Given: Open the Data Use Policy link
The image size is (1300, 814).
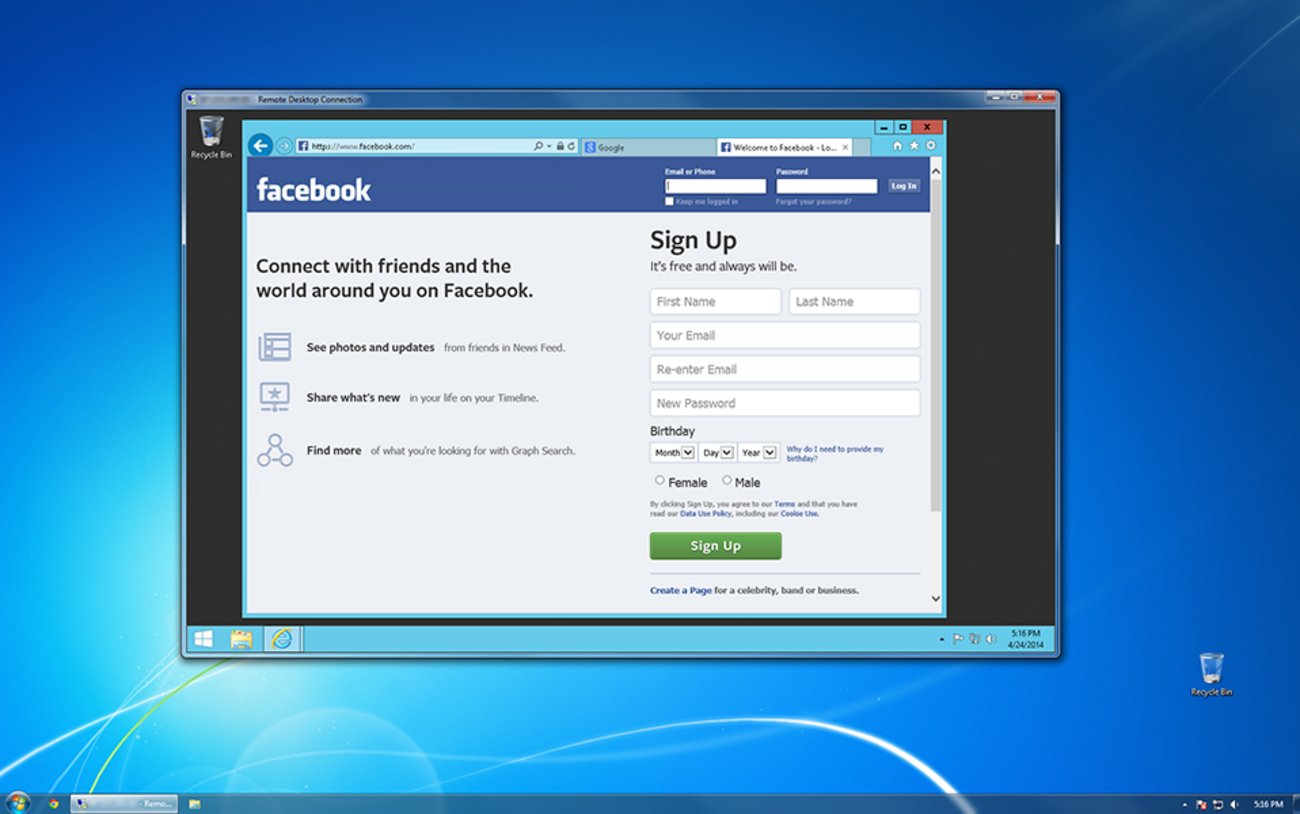Looking at the screenshot, I should coord(705,514).
